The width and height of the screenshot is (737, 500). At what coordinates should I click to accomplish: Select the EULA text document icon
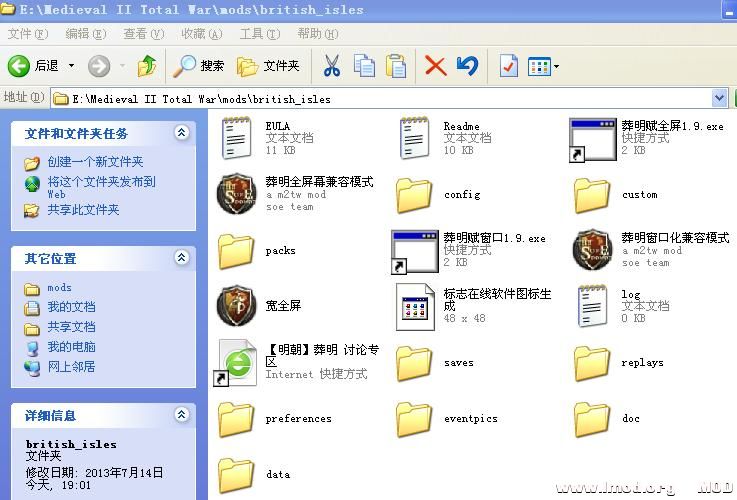(236, 138)
